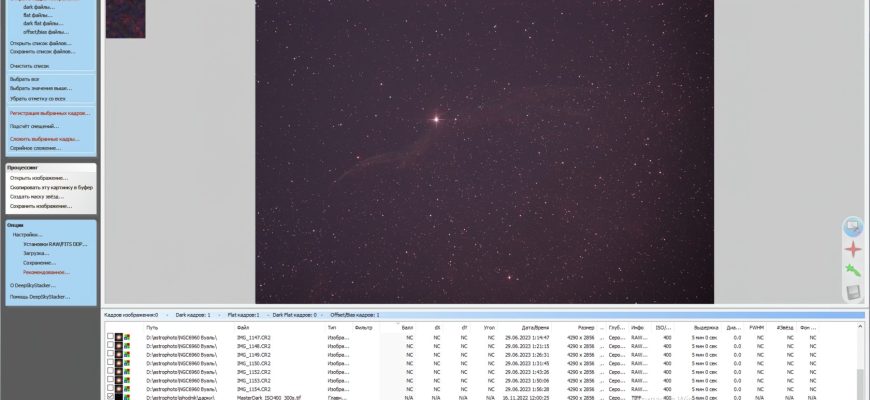Click the small preview thumbnail at top left
The width and height of the screenshot is (870, 400).
coord(125,19)
